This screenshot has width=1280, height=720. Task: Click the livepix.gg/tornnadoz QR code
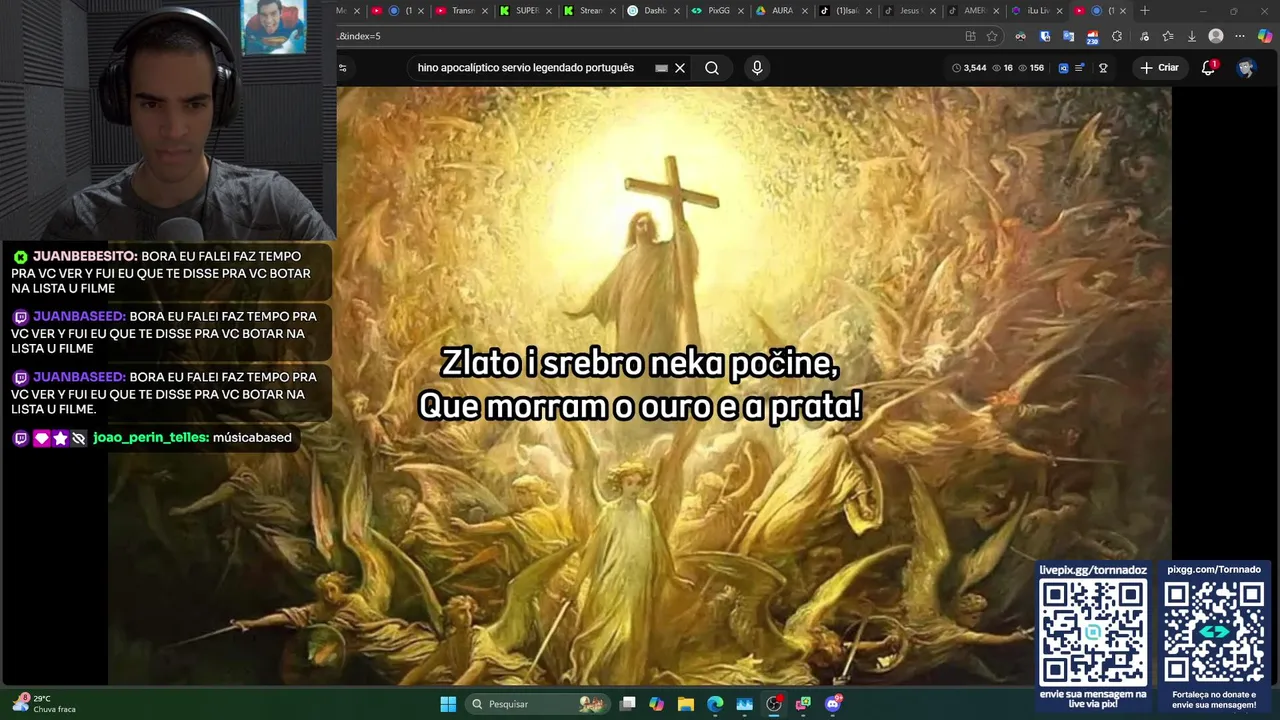(x=1093, y=632)
